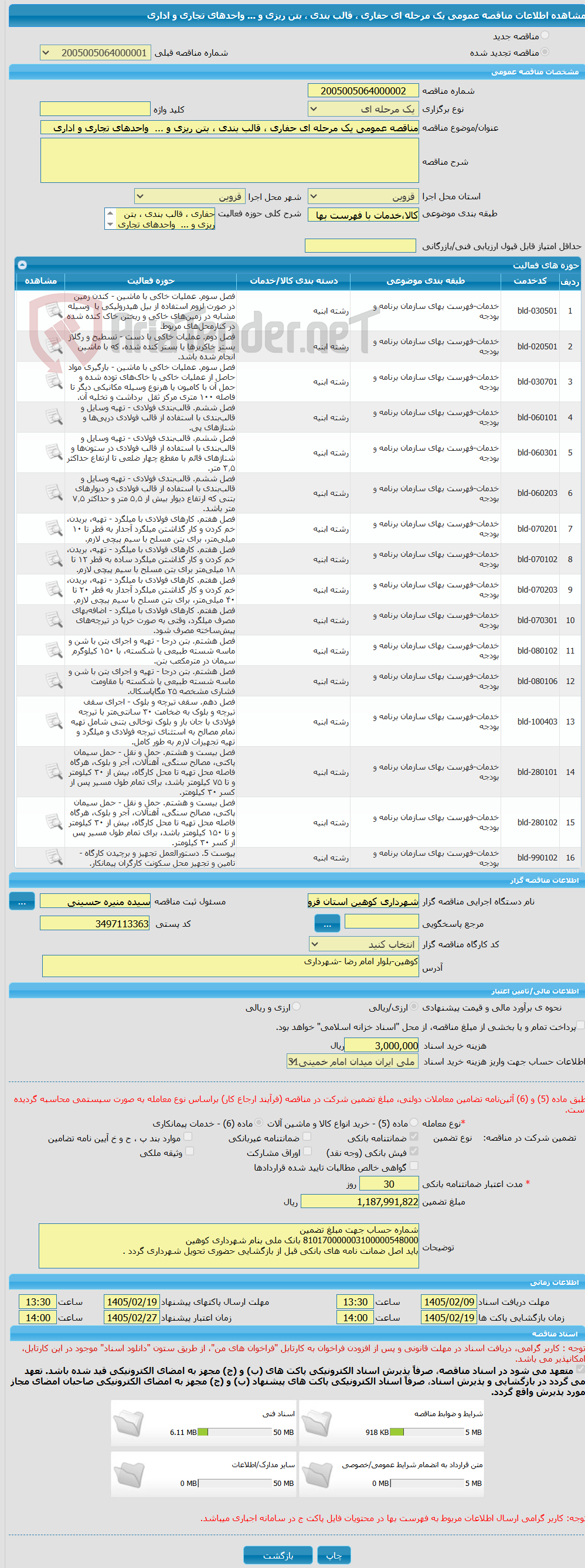Click the هزینه خرید اسناد amount field
Viewport: 585px width, 1568px height.
click(x=382, y=1045)
